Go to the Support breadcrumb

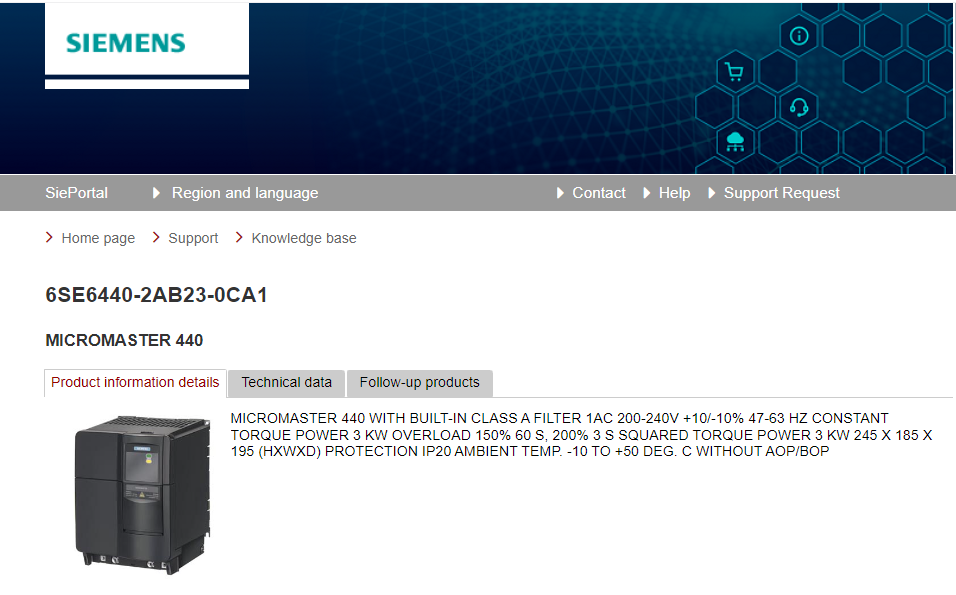[193, 238]
